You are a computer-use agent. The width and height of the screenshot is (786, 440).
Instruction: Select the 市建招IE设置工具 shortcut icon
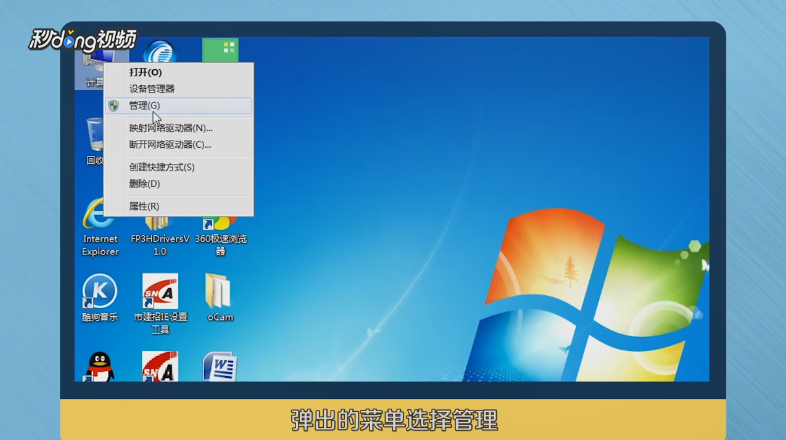click(160, 304)
